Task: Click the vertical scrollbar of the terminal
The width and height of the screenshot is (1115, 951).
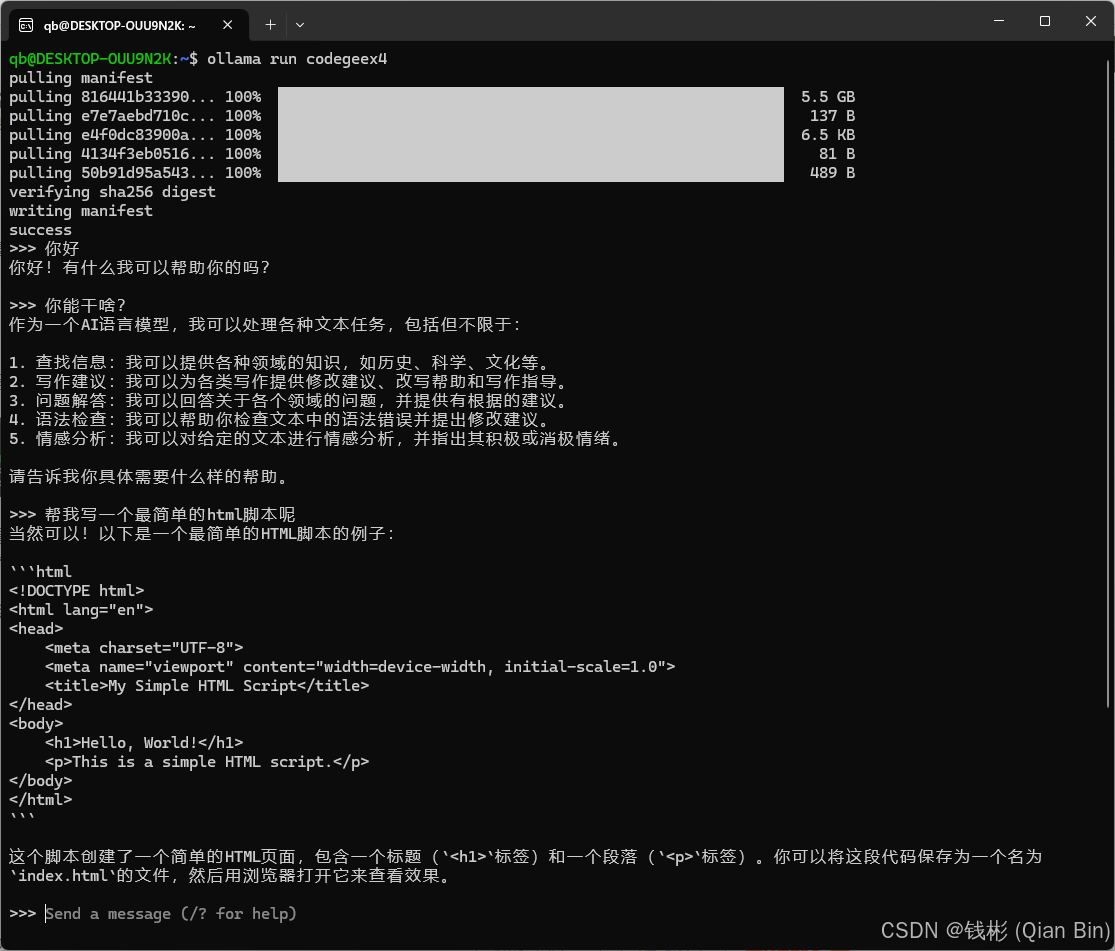Action: [x=1108, y=384]
